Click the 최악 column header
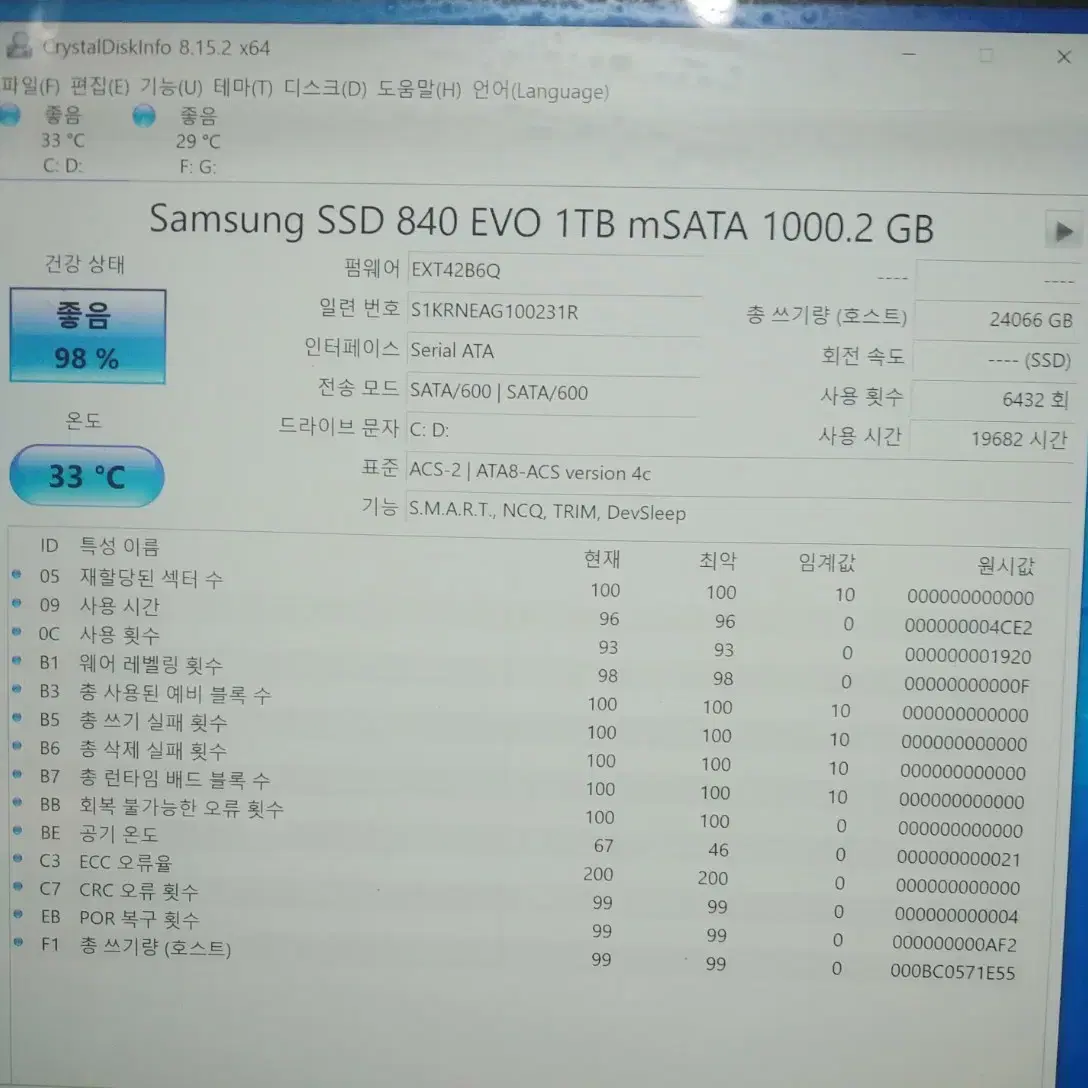This screenshot has height=1088, width=1088. (717, 561)
